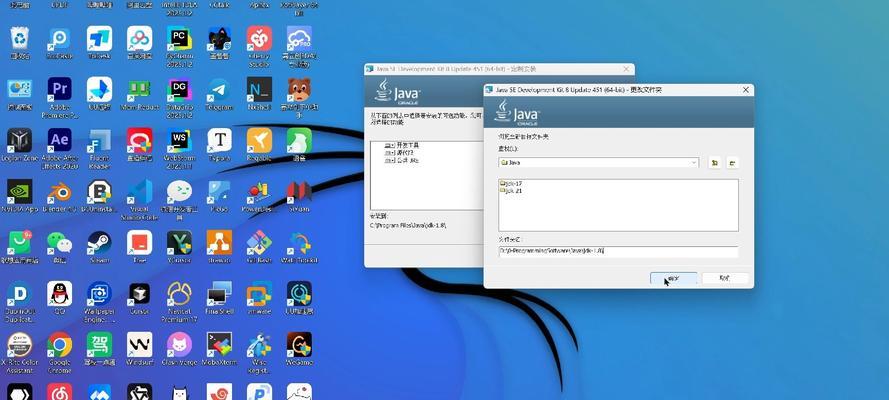The width and height of the screenshot is (889, 400).
Task: Open the 公共 JRE feature dropdown in the custom setup window
Action: 389,161
